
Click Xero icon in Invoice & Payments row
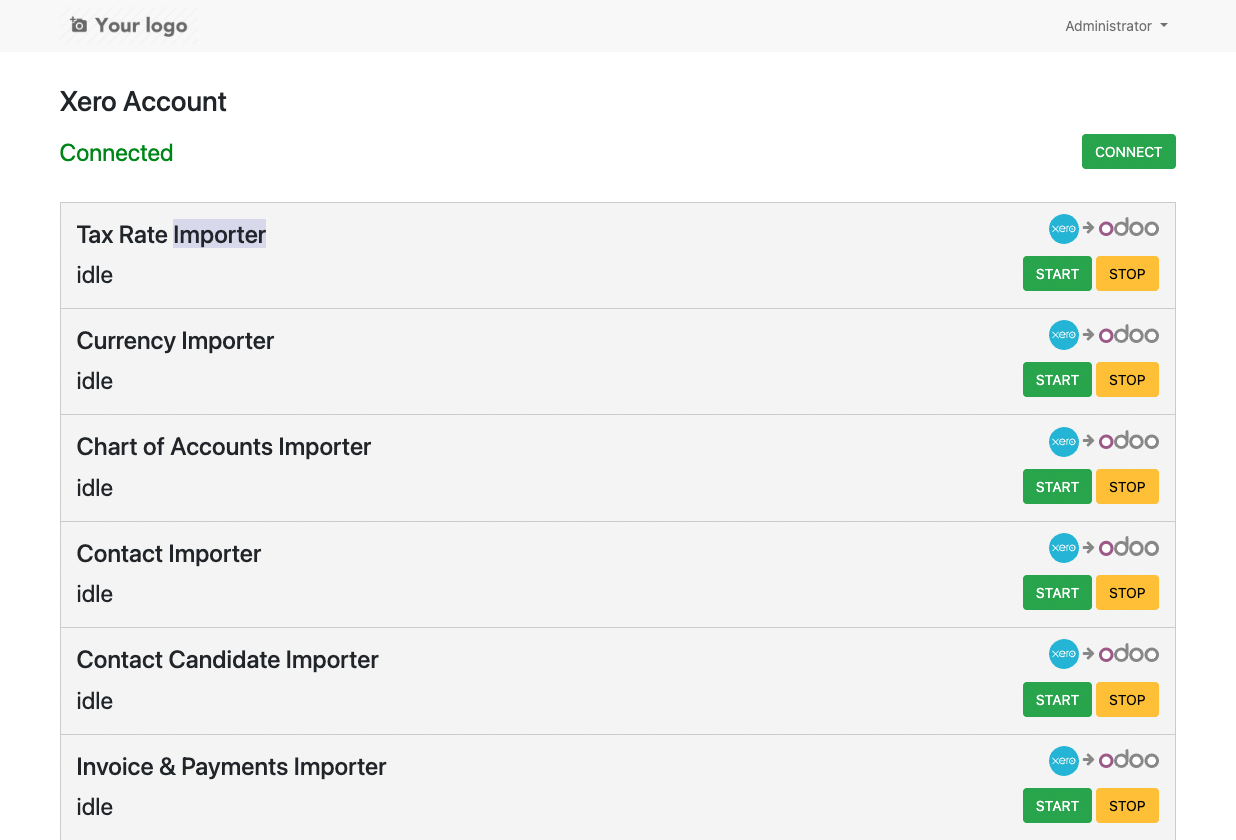pyautogui.click(x=1064, y=761)
